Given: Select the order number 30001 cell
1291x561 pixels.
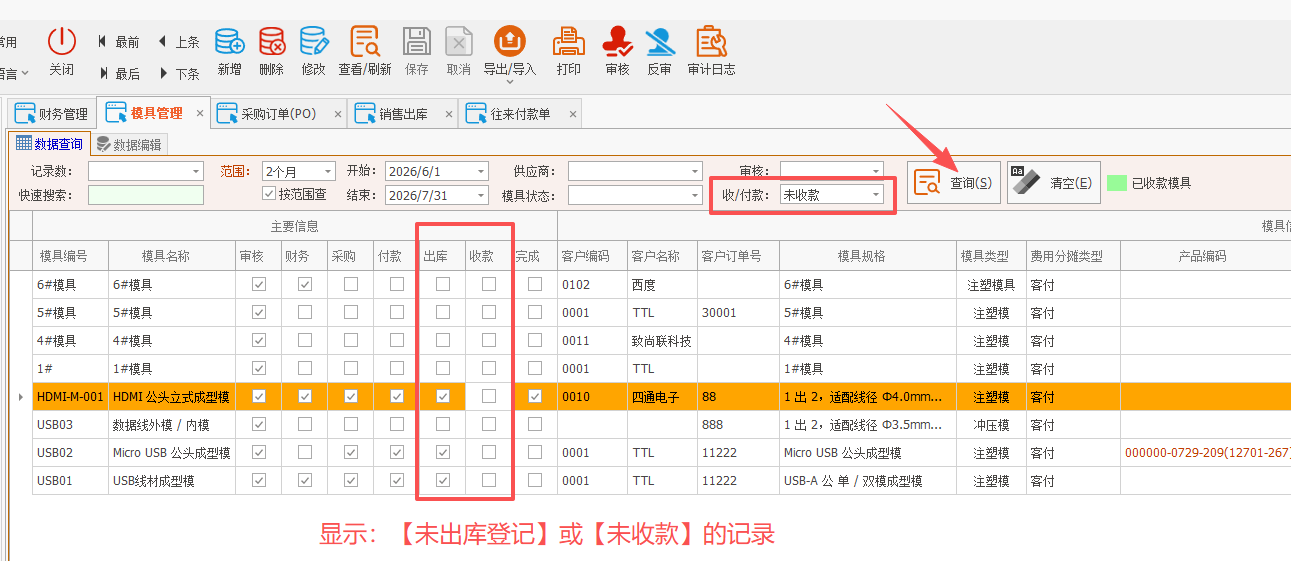Looking at the screenshot, I should [x=738, y=312].
